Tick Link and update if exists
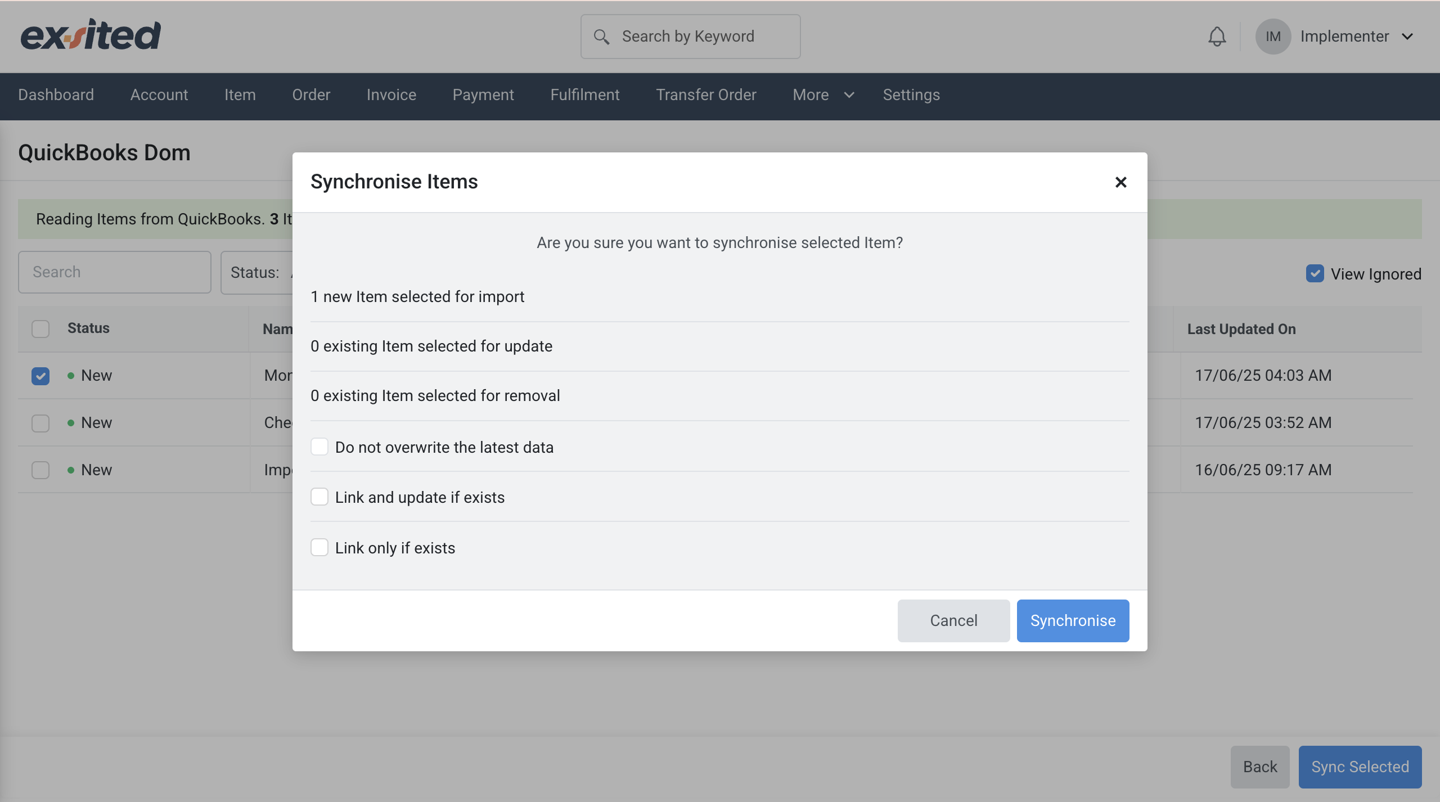 [x=320, y=497]
